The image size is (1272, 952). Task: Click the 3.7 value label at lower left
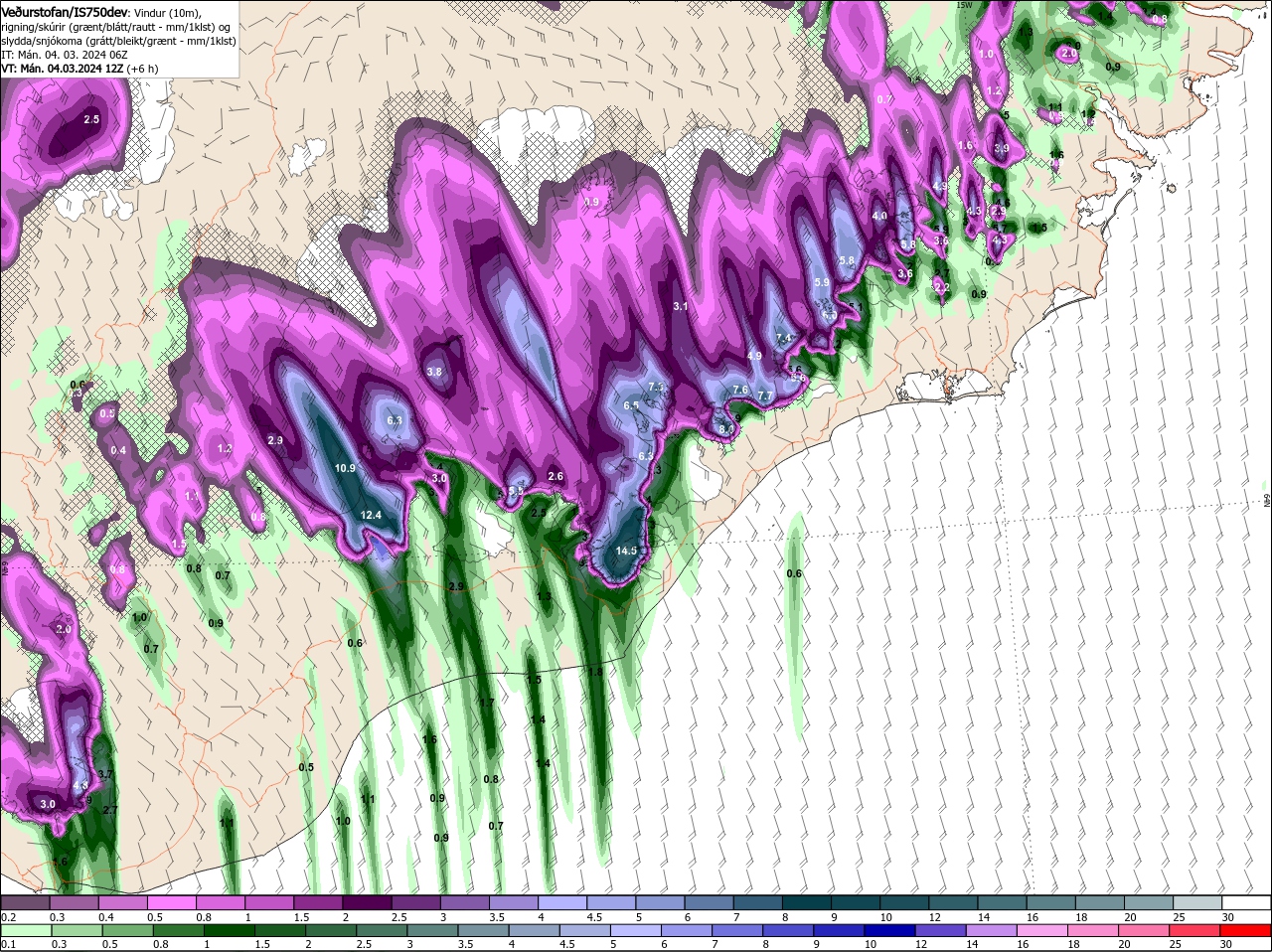tap(105, 774)
